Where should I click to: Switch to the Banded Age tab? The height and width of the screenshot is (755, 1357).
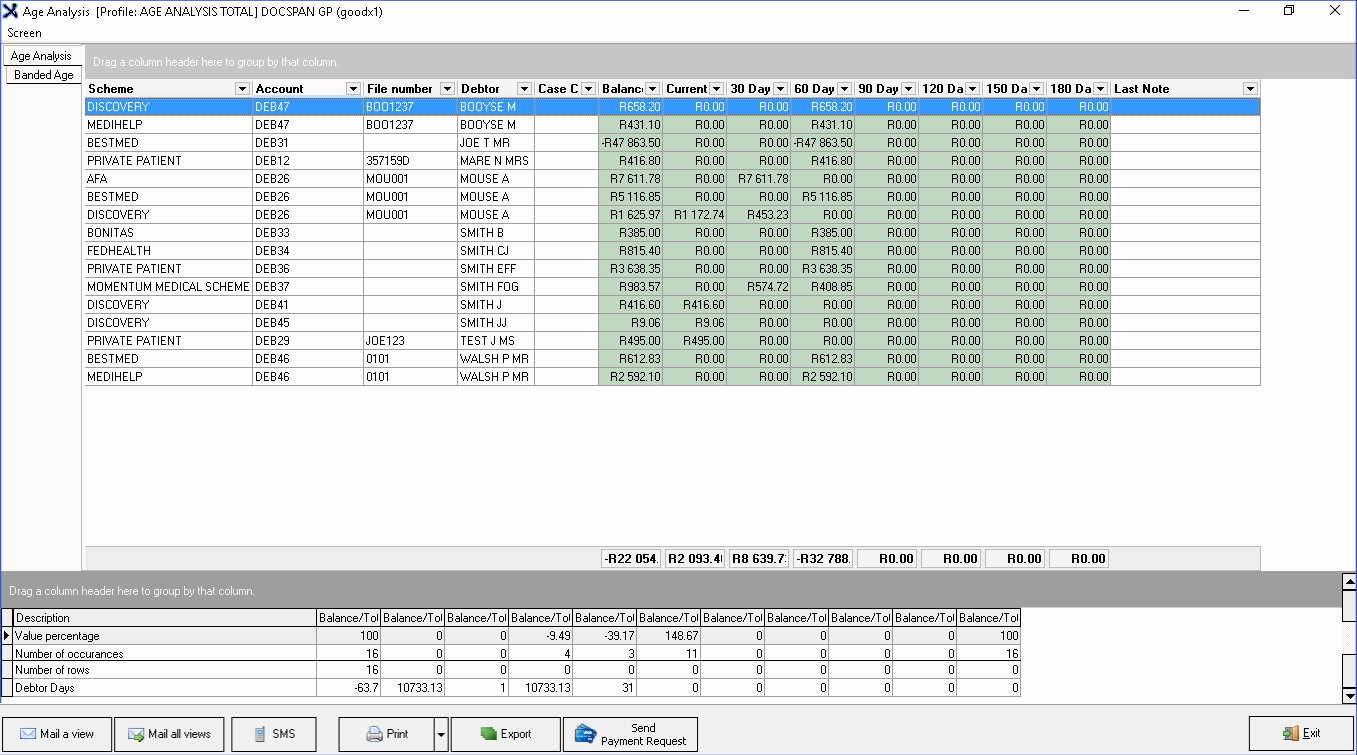pos(43,75)
